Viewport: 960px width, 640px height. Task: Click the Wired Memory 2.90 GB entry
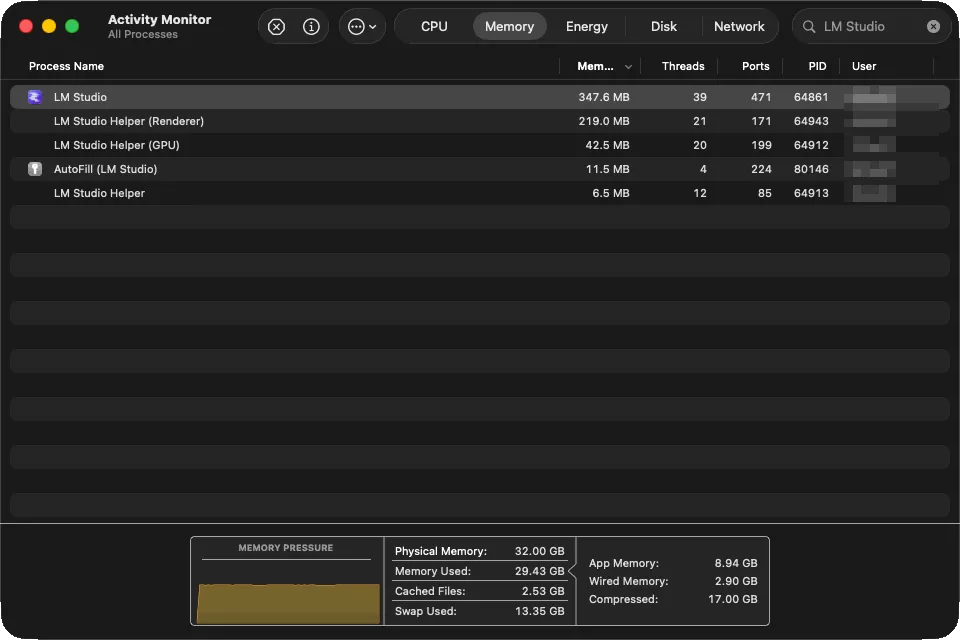click(x=673, y=581)
